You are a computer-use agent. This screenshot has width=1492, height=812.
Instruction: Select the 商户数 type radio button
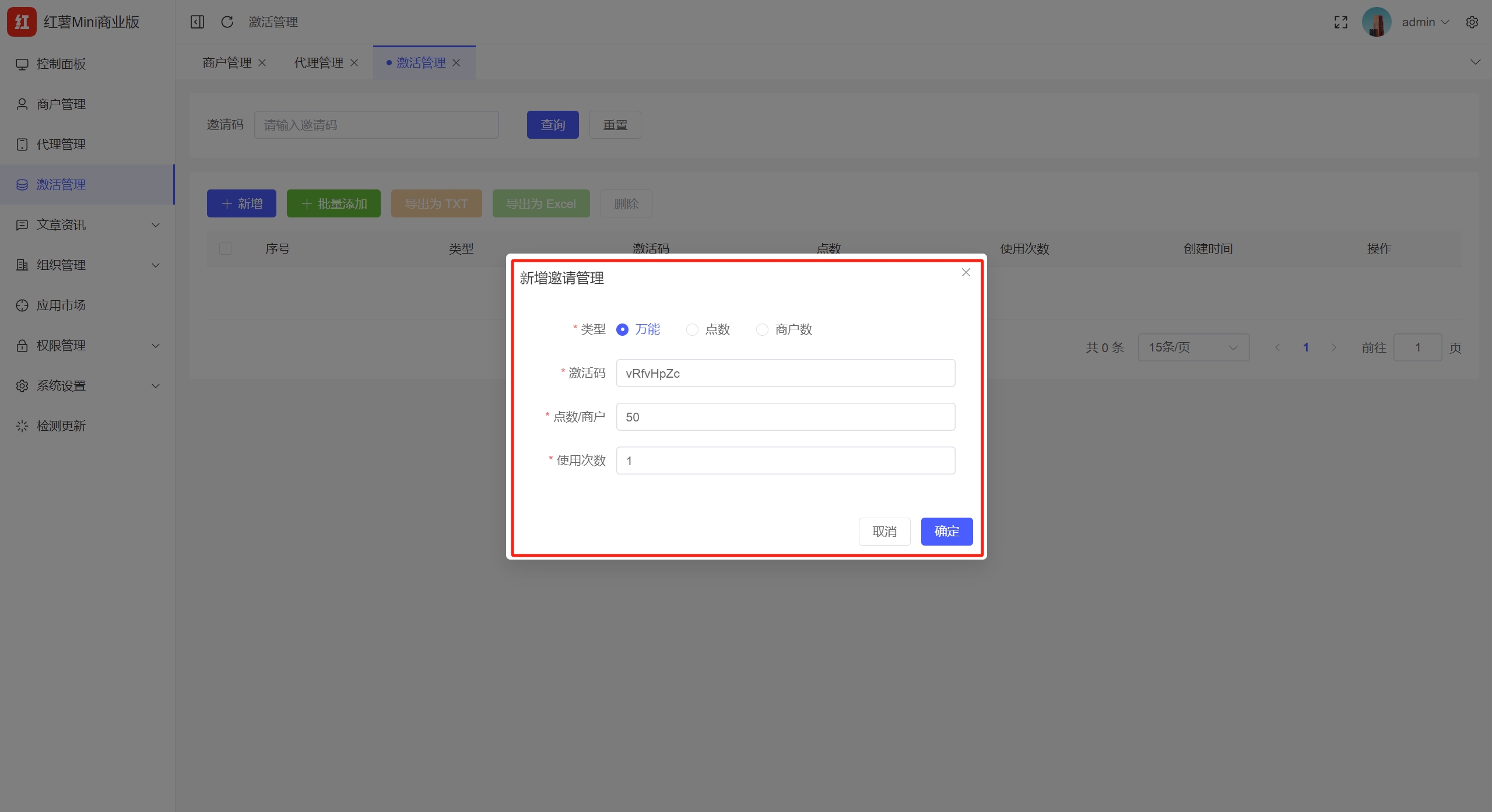[761, 329]
